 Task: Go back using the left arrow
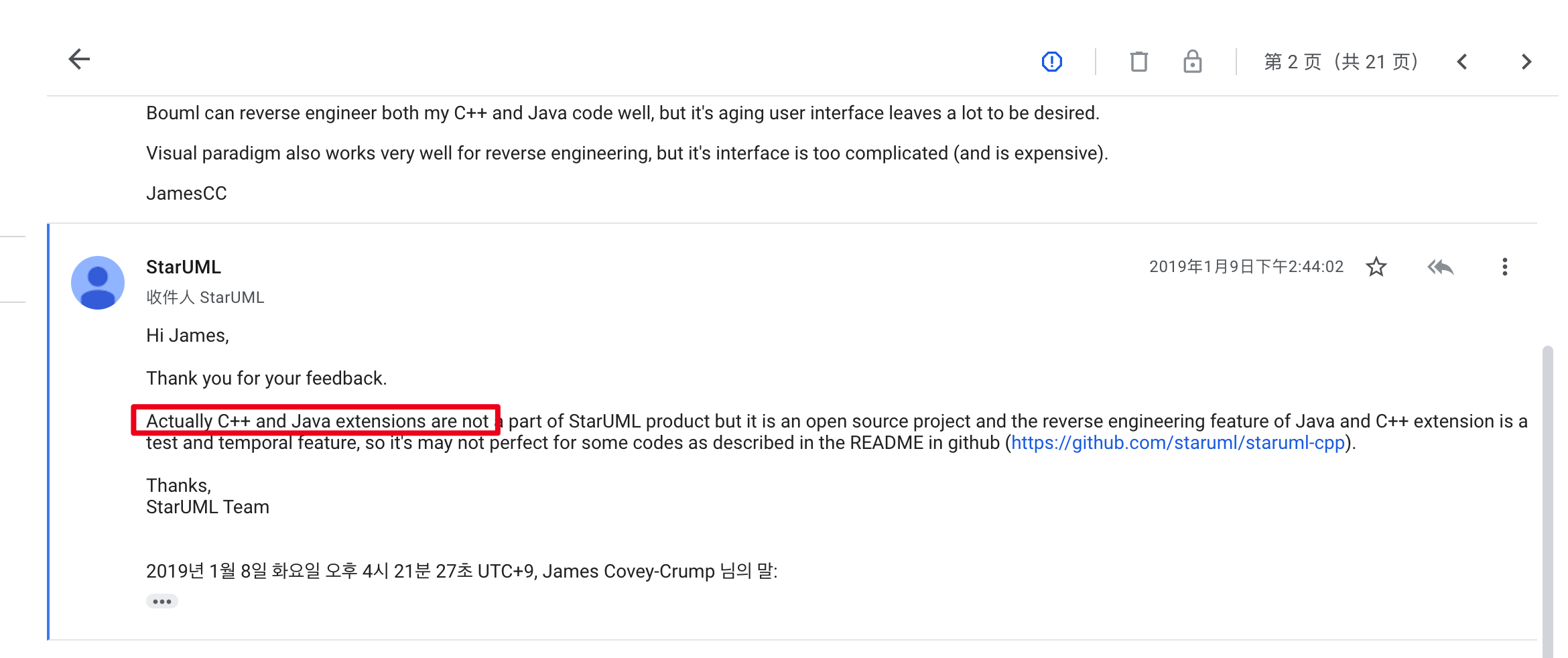point(79,60)
